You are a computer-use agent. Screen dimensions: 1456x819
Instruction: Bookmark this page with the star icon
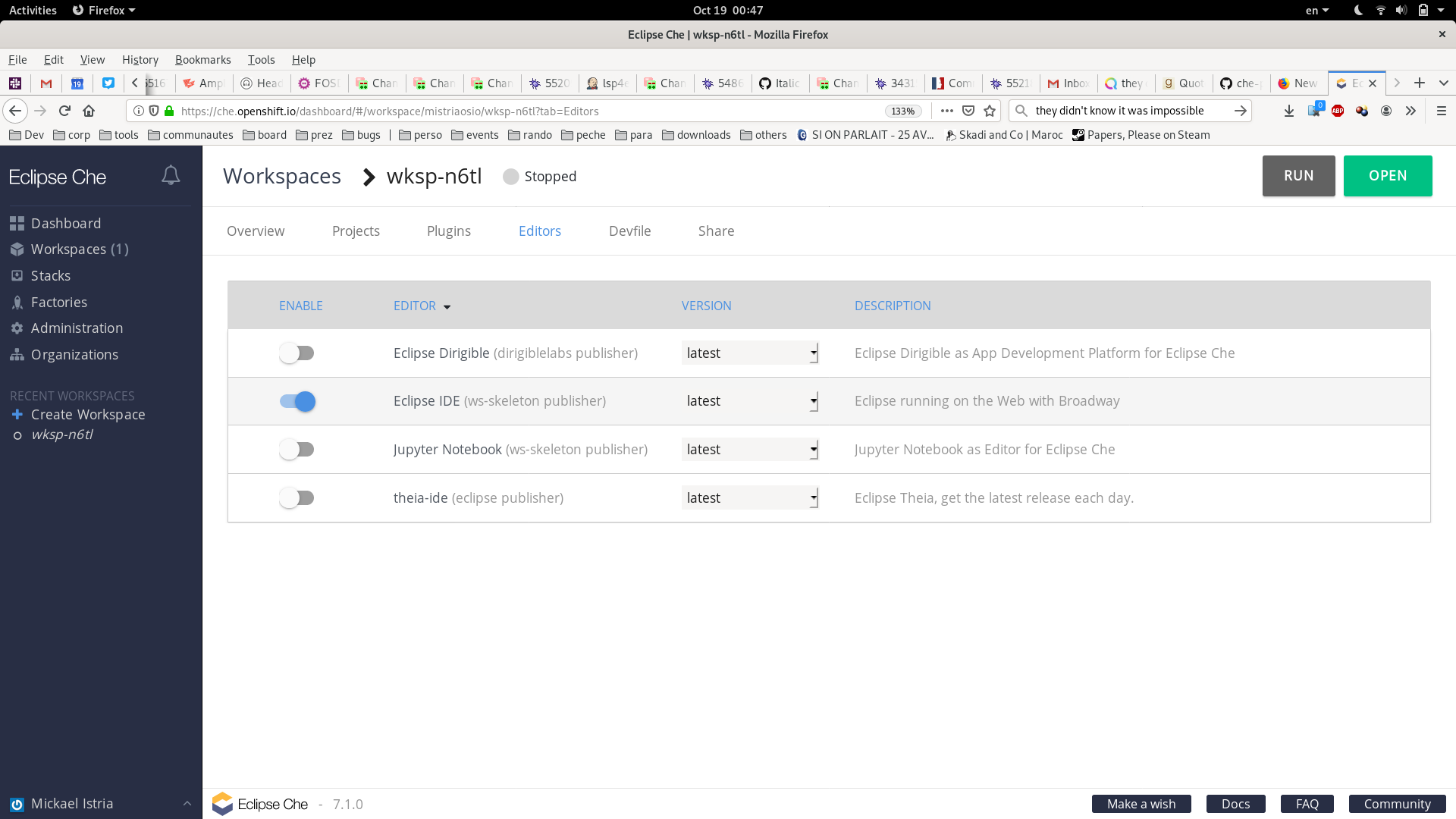click(x=990, y=111)
